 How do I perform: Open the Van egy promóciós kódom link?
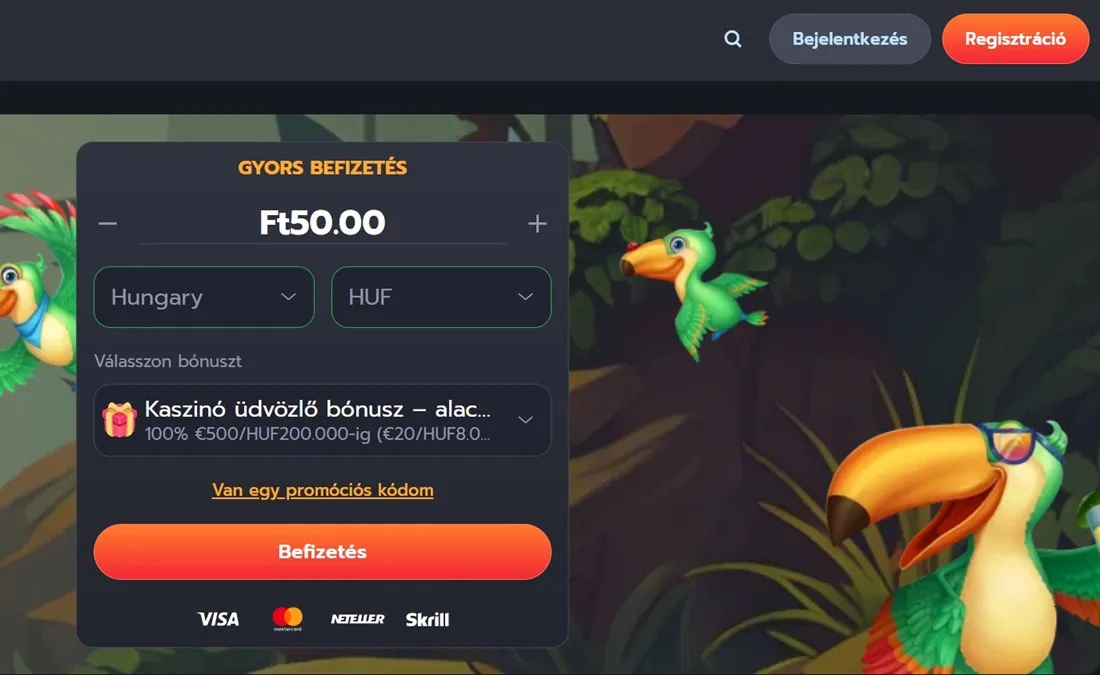(323, 490)
